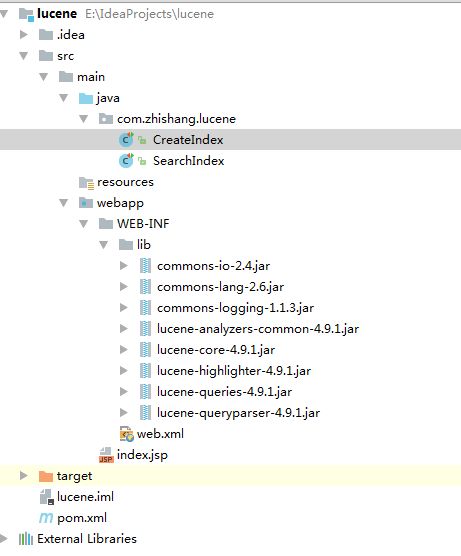Click the orange target folder icon
This screenshot has height=556, width=461.
tap(46, 476)
